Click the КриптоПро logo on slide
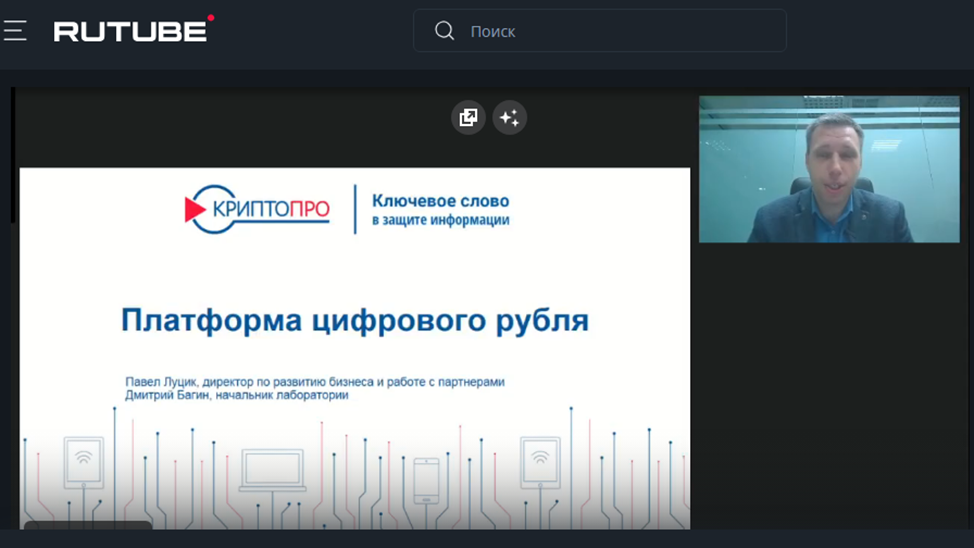 [258, 209]
